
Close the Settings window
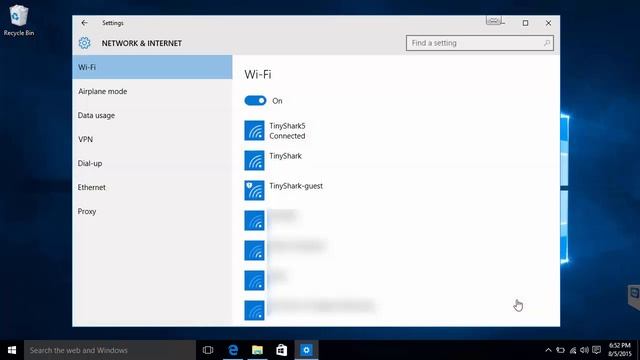pos(548,23)
